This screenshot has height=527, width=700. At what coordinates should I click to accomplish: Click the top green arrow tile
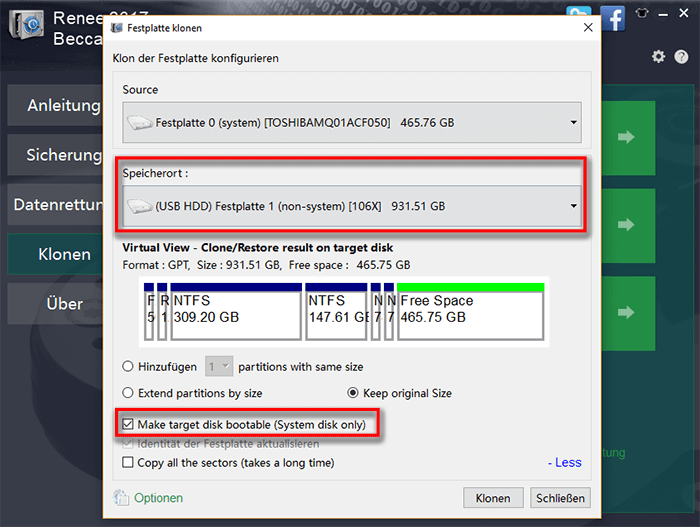(x=629, y=138)
